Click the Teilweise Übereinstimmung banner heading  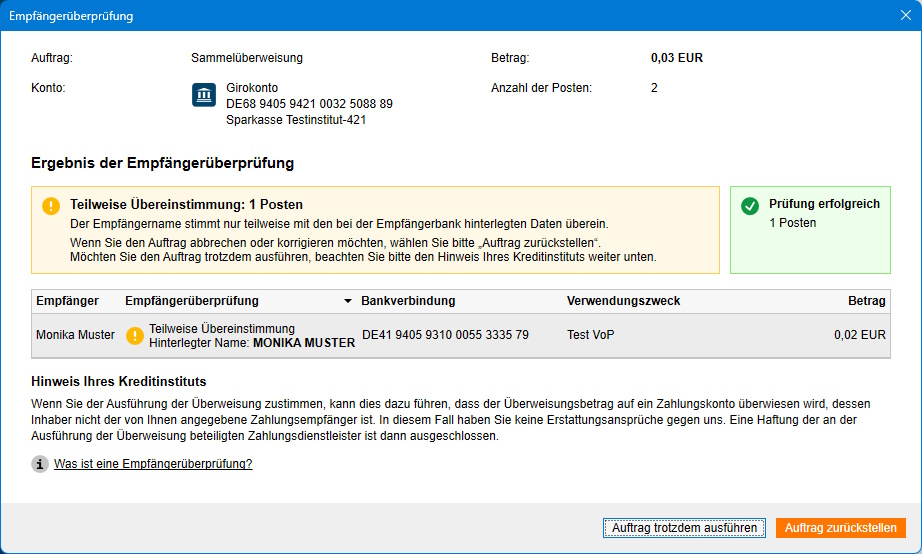pyautogui.click(x=186, y=205)
